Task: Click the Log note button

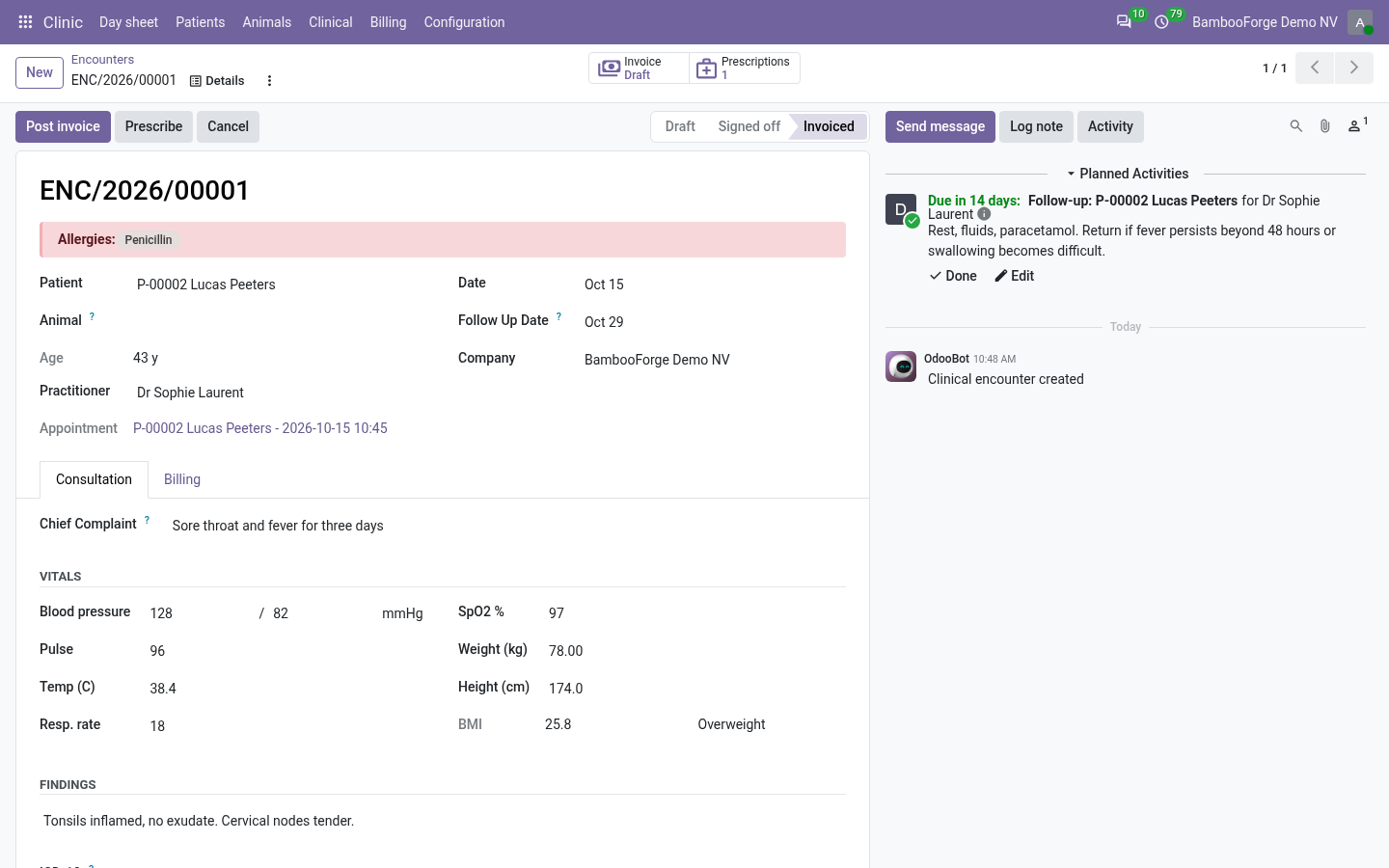Action: [x=1036, y=126]
